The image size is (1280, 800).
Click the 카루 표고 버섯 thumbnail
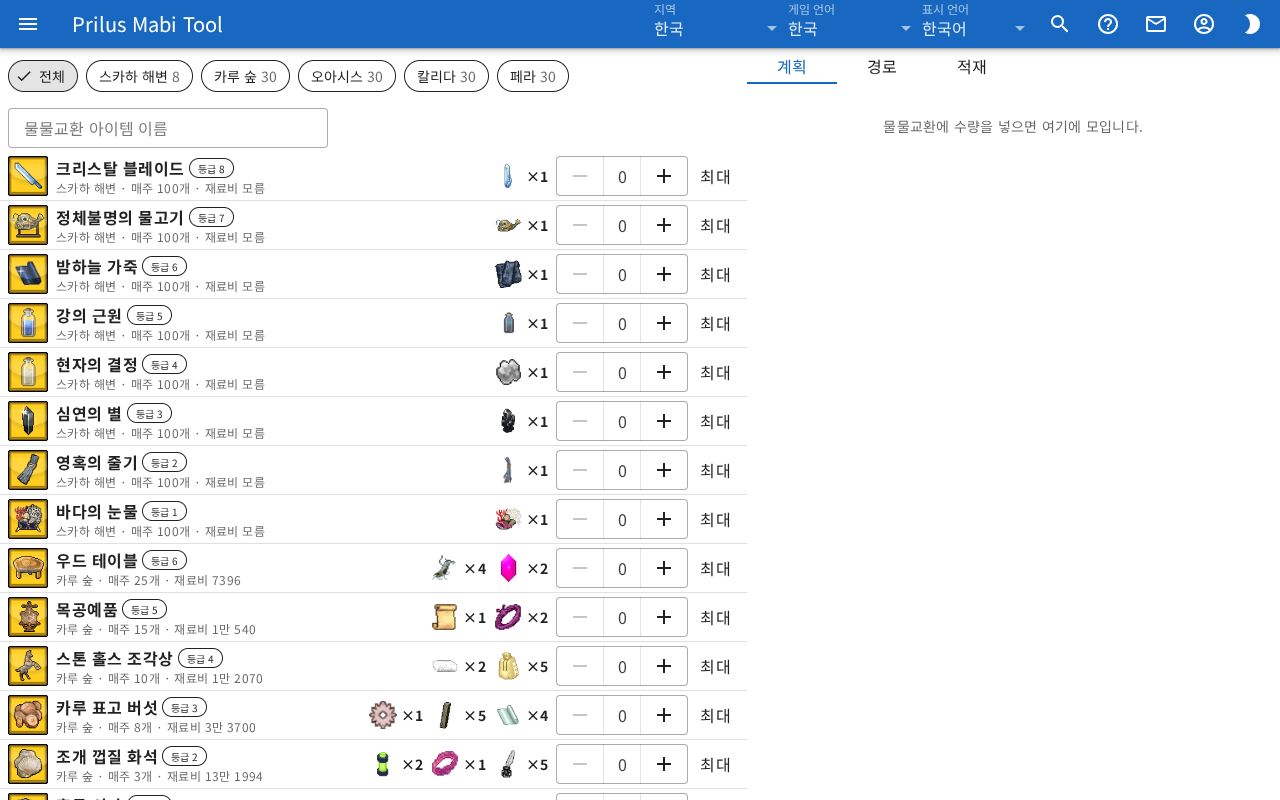coord(28,715)
